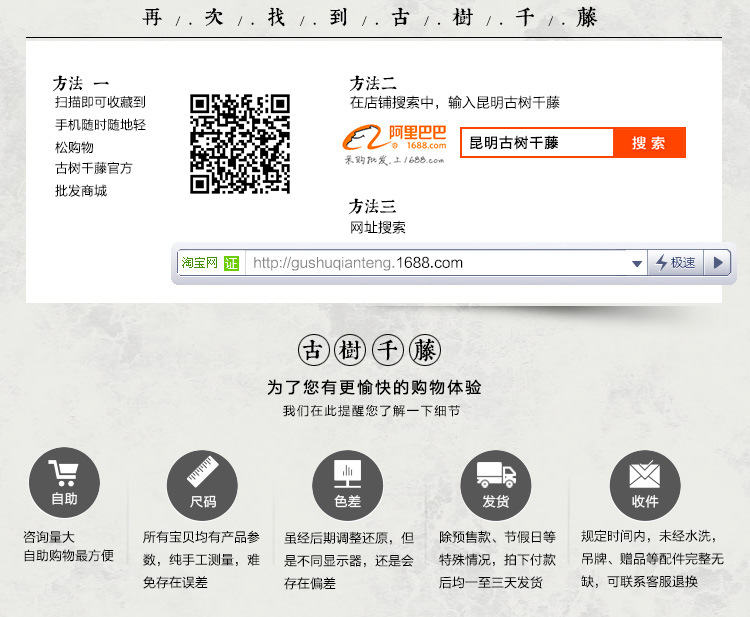
Task: Click the text 自助购物最方便
Action: pos(69,556)
